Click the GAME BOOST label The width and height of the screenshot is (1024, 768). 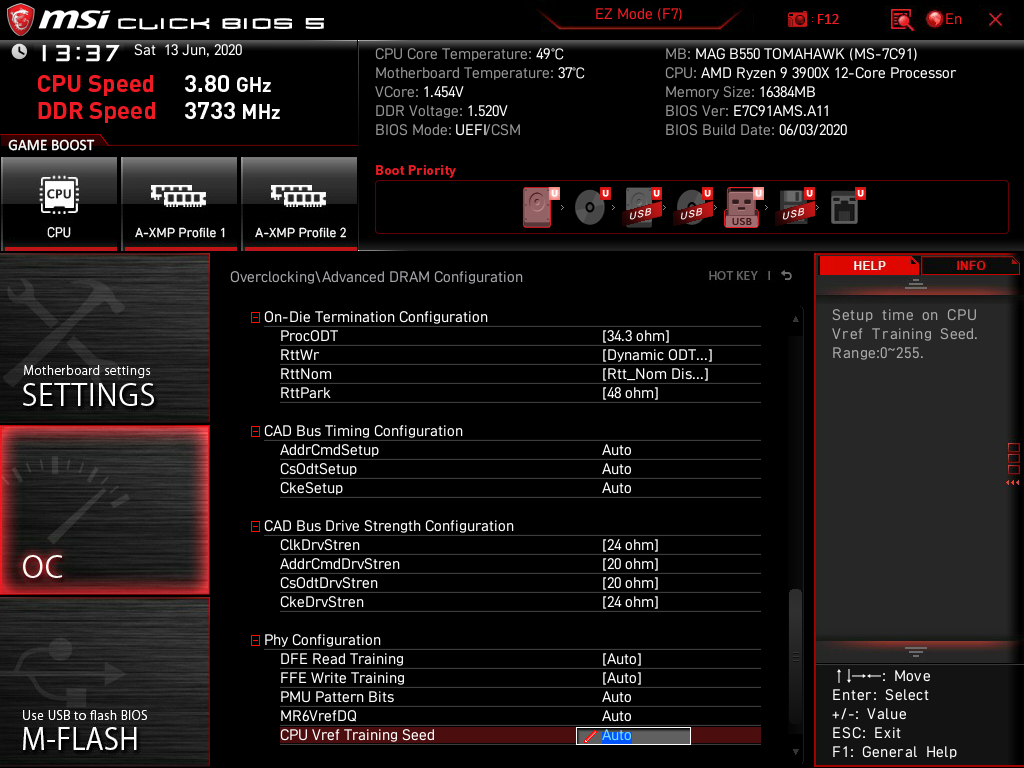click(x=51, y=145)
